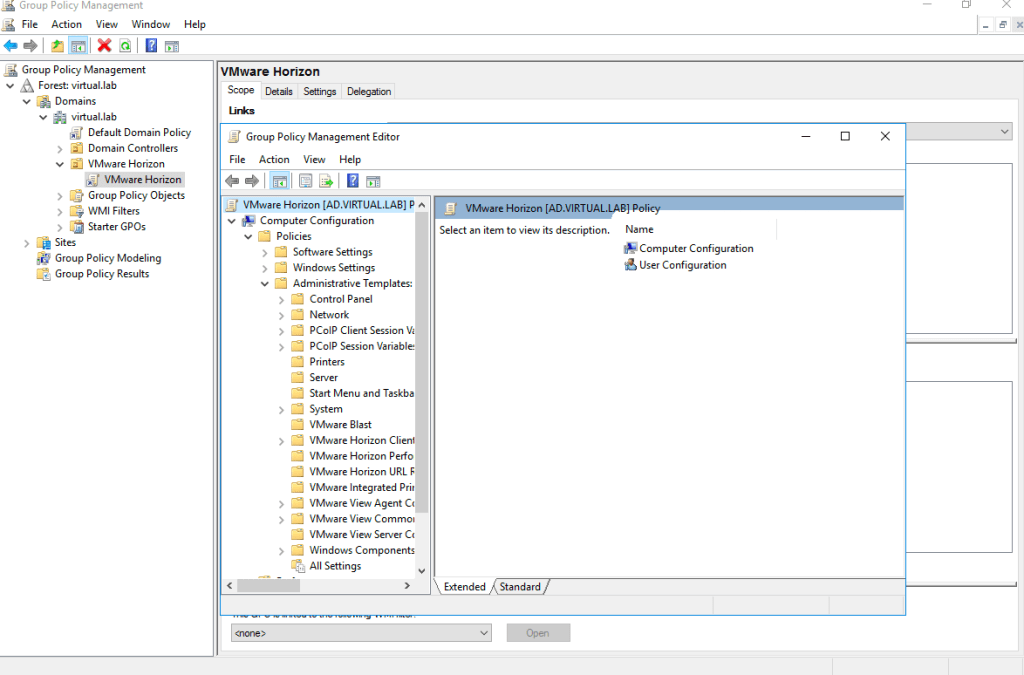Click right arrow of editor tree horizontal scrollbar
Viewport: 1024px width, 675px height.
[407, 586]
